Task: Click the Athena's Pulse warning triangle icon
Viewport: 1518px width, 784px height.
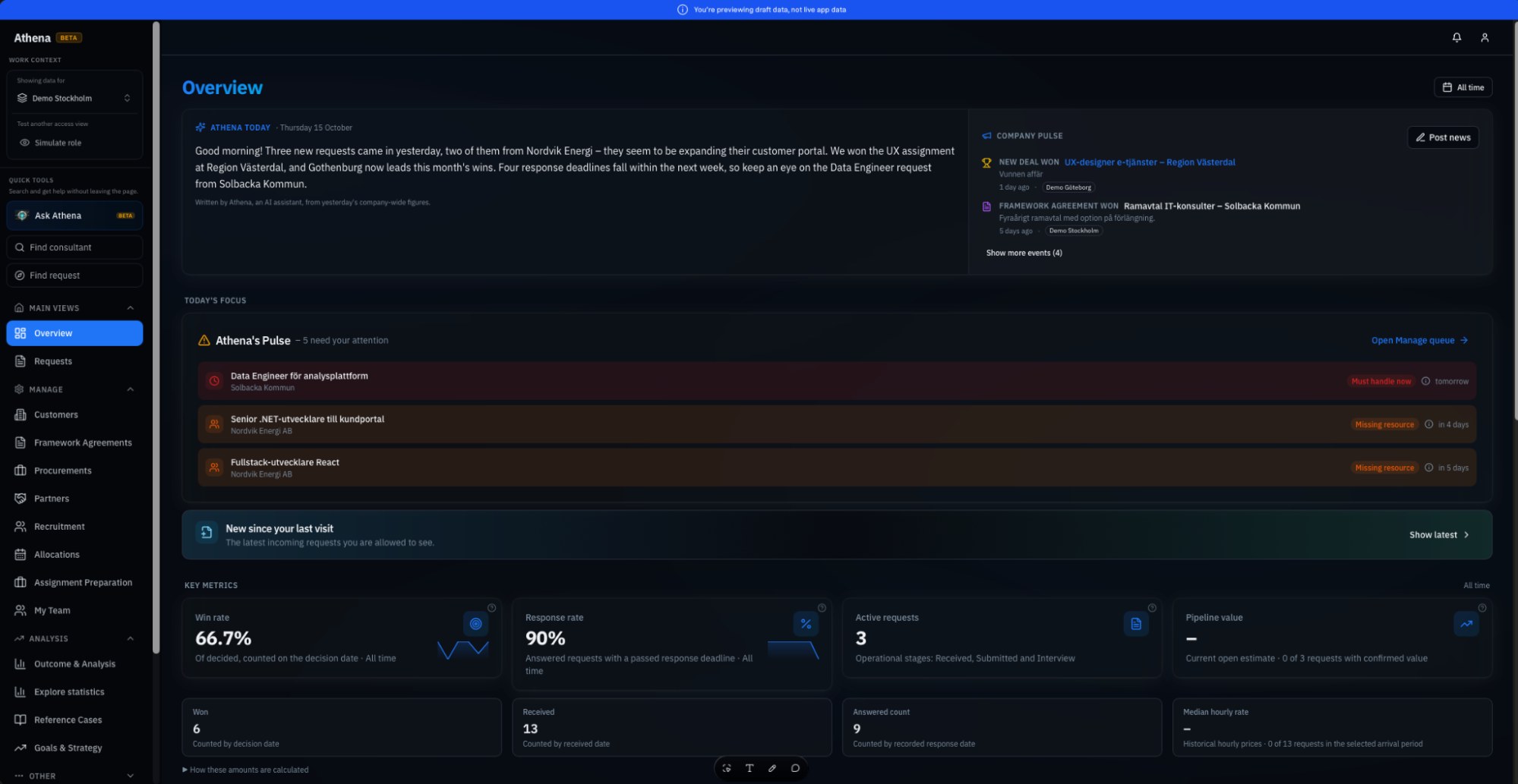Action: click(204, 341)
